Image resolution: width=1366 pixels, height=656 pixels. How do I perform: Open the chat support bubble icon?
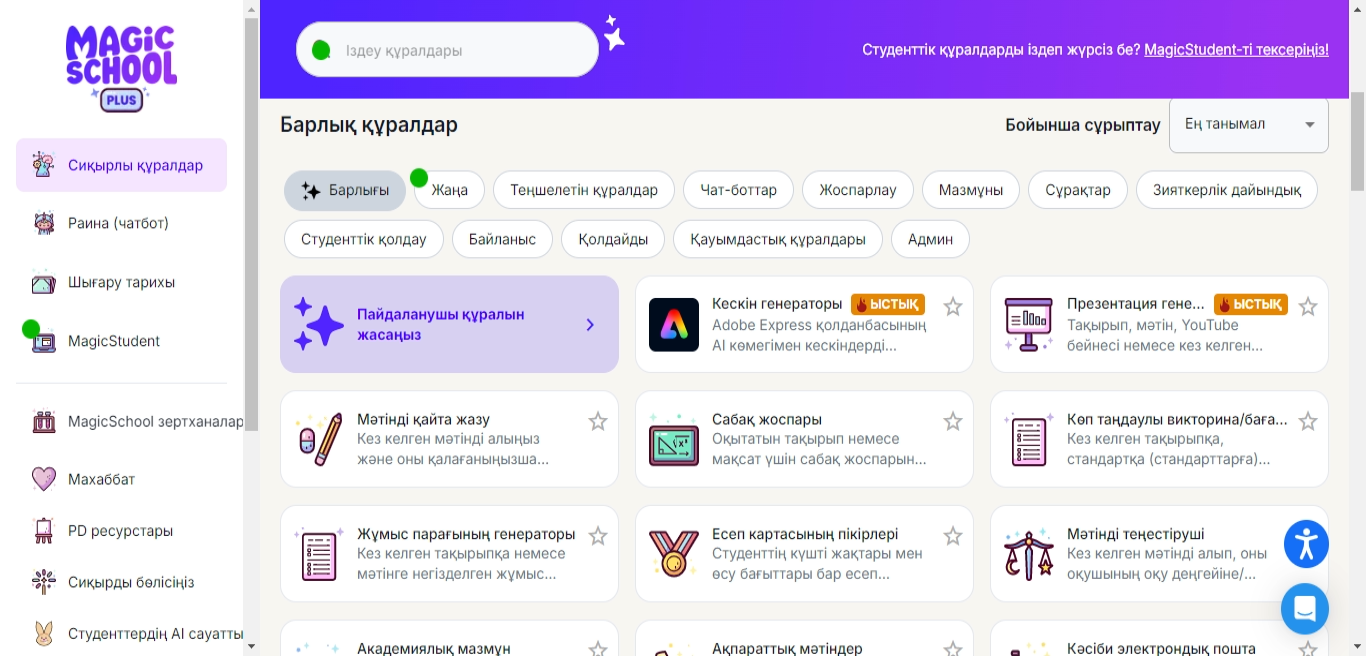click(x=1305, y=608)
